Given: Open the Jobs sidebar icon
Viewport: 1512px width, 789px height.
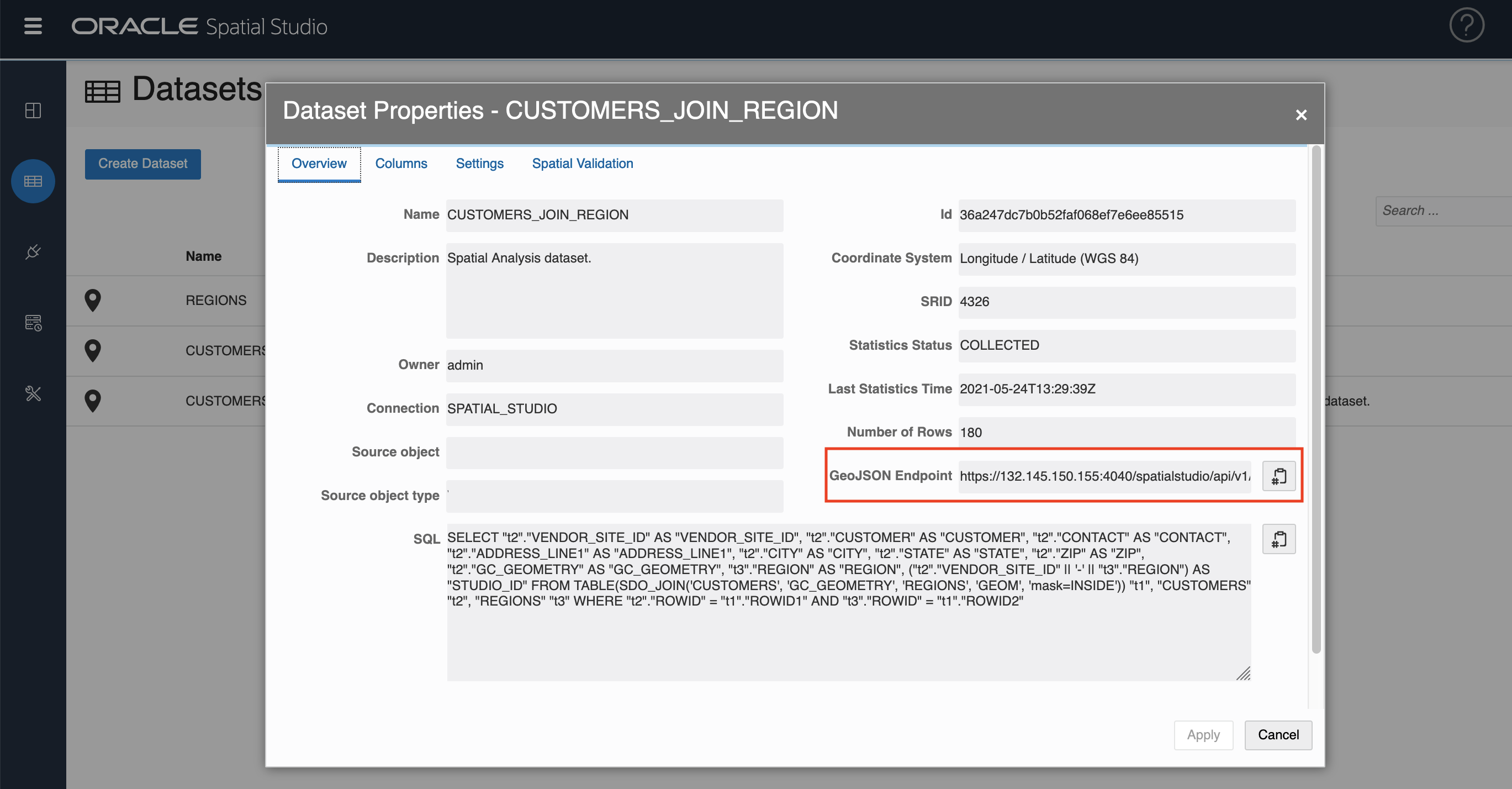Looking at the screenshot, I should [x=33, y=322].
